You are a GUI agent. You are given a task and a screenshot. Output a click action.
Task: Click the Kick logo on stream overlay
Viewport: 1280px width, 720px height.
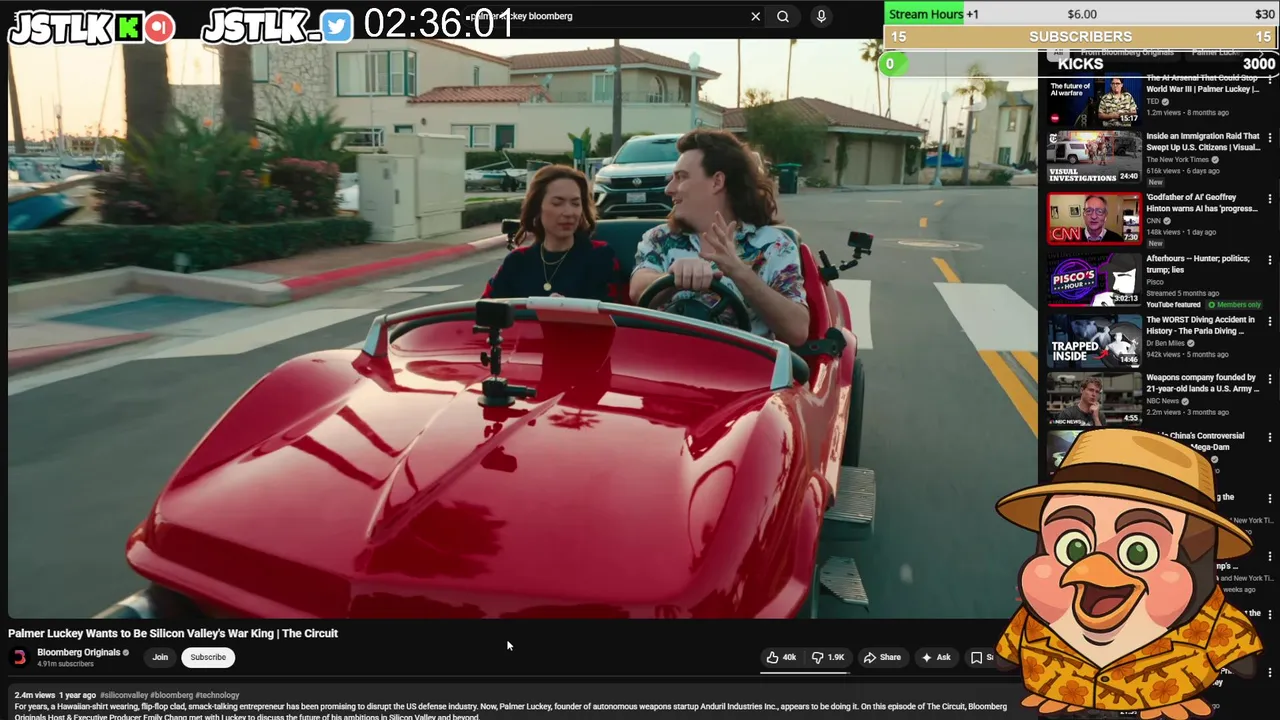point(129,27)
